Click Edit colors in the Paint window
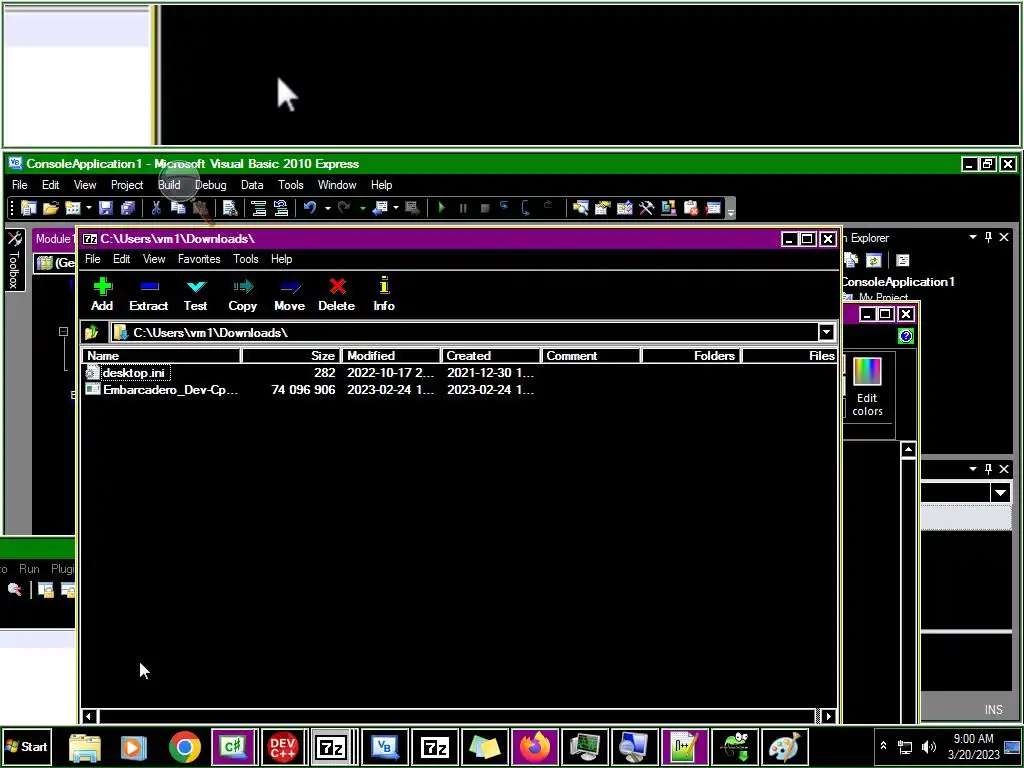This screenshot has height=768, width=1024. coord(867,388)
